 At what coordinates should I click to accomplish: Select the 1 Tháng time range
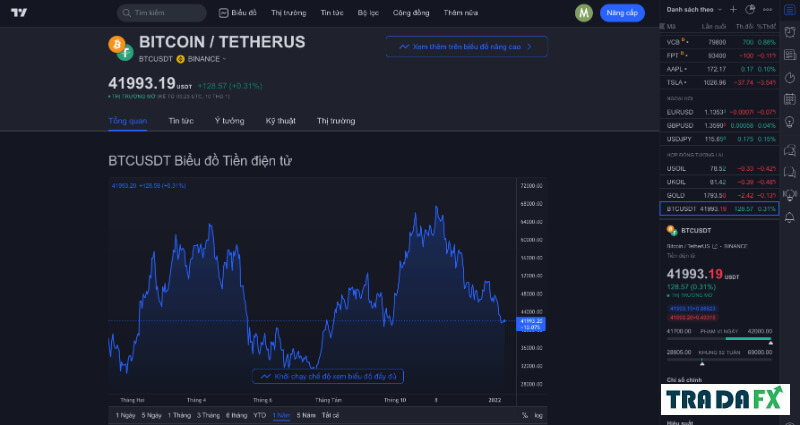tap(179, 415)
